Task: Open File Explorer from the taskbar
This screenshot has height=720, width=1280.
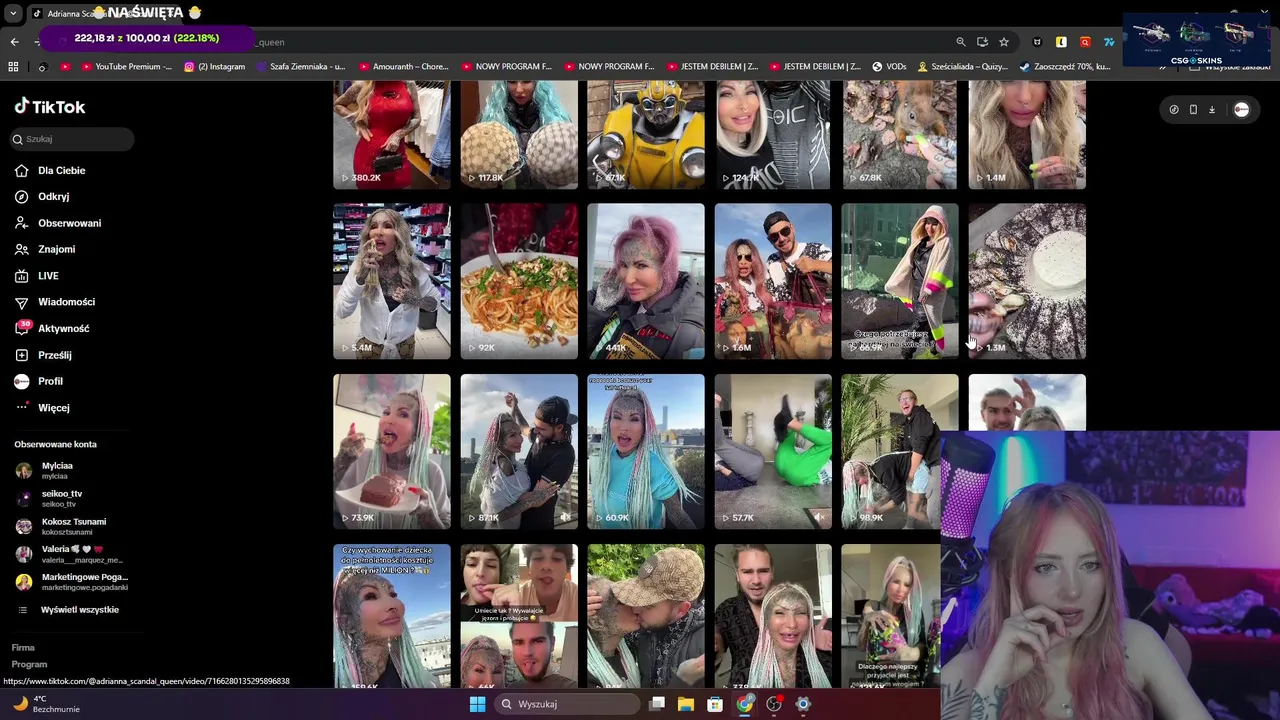Action: coord(686,704)
